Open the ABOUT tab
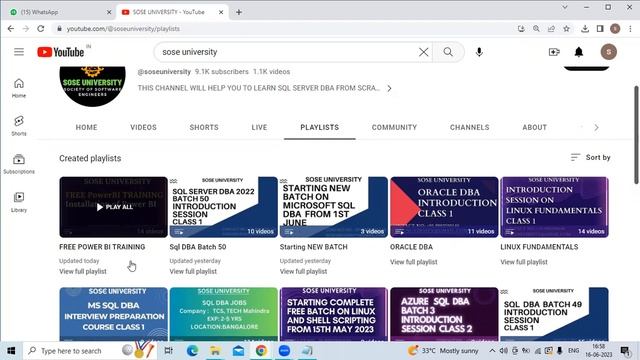This screenshot has height=360, width=640. point(535,127)
